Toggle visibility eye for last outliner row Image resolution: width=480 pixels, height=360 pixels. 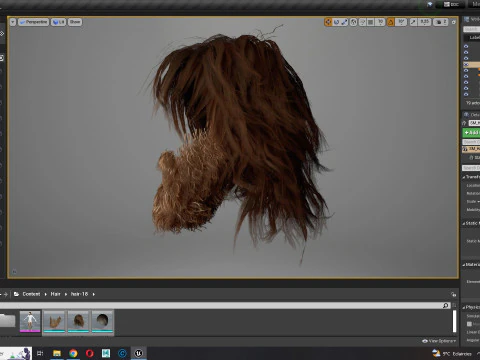[x=466, y=94]
